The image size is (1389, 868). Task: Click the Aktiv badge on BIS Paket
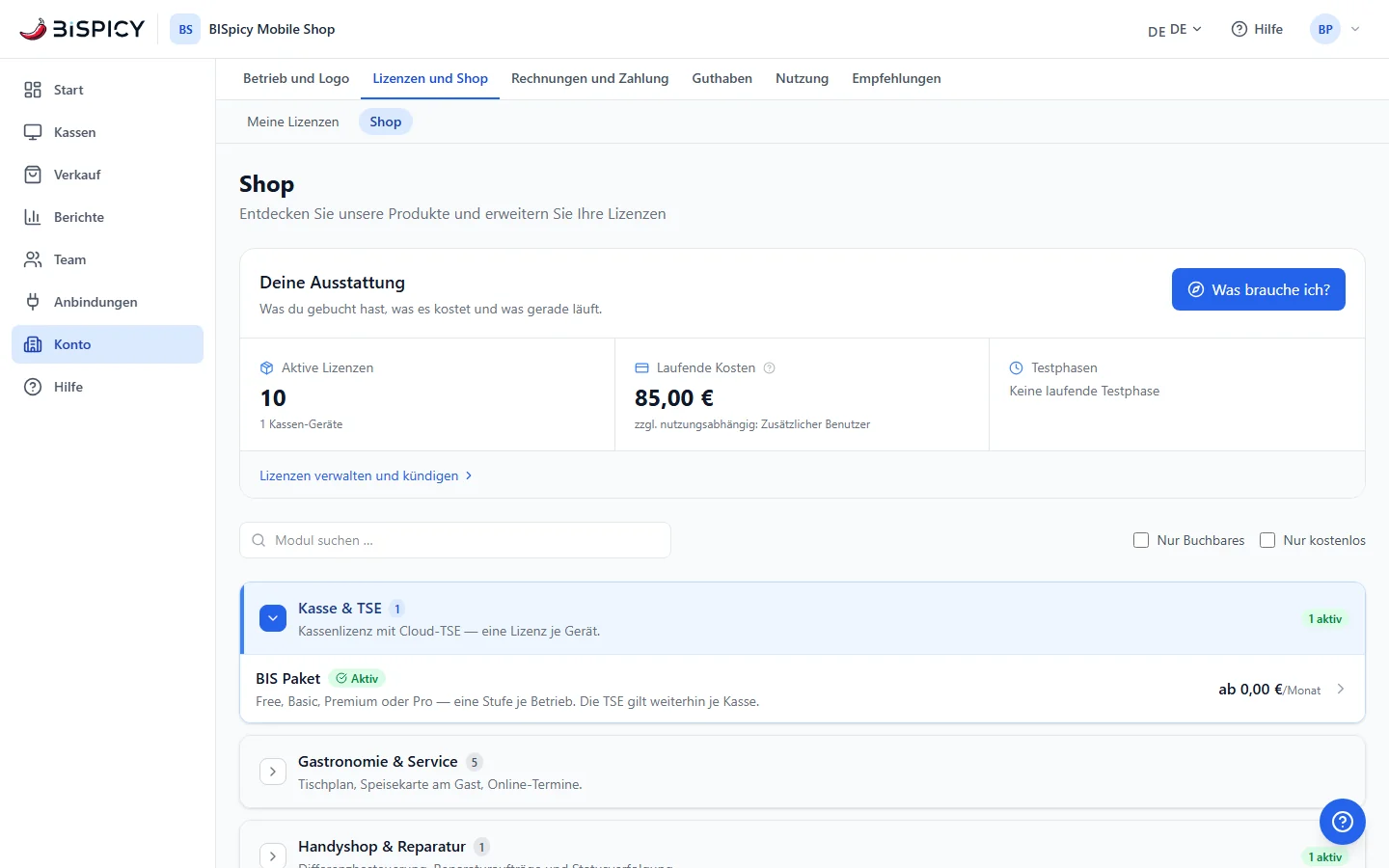click(x=357, y=678)
